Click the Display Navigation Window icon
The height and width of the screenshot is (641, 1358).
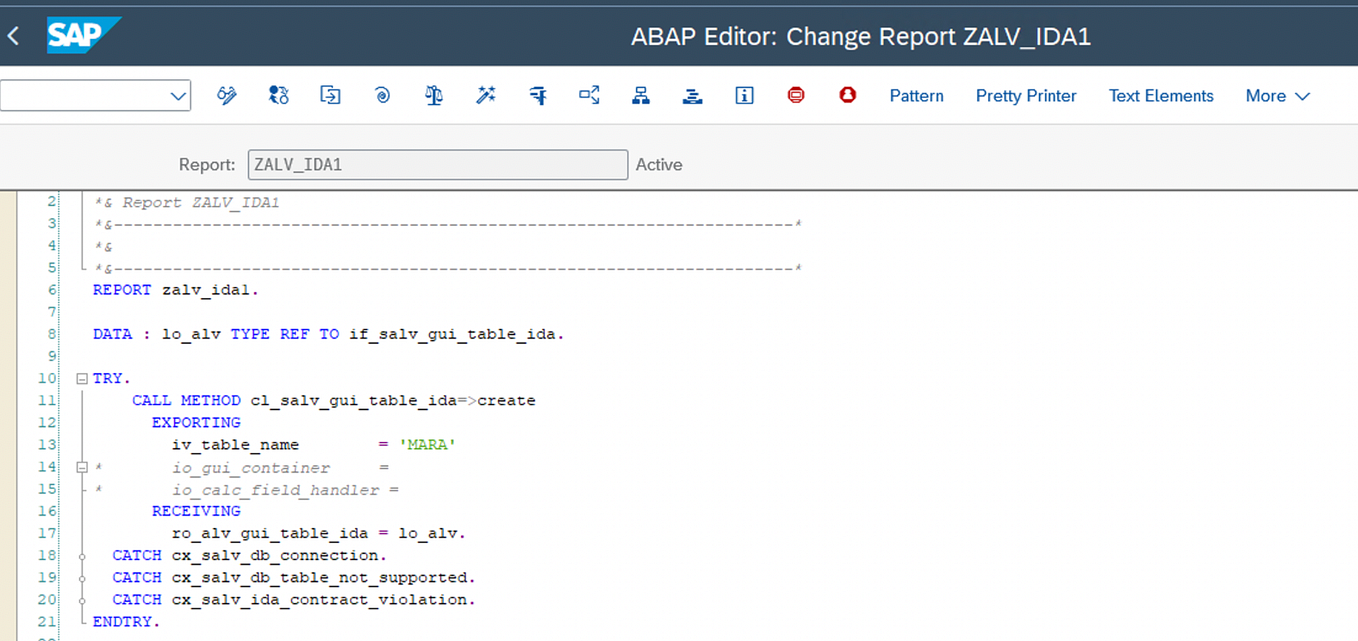[692, 96]
